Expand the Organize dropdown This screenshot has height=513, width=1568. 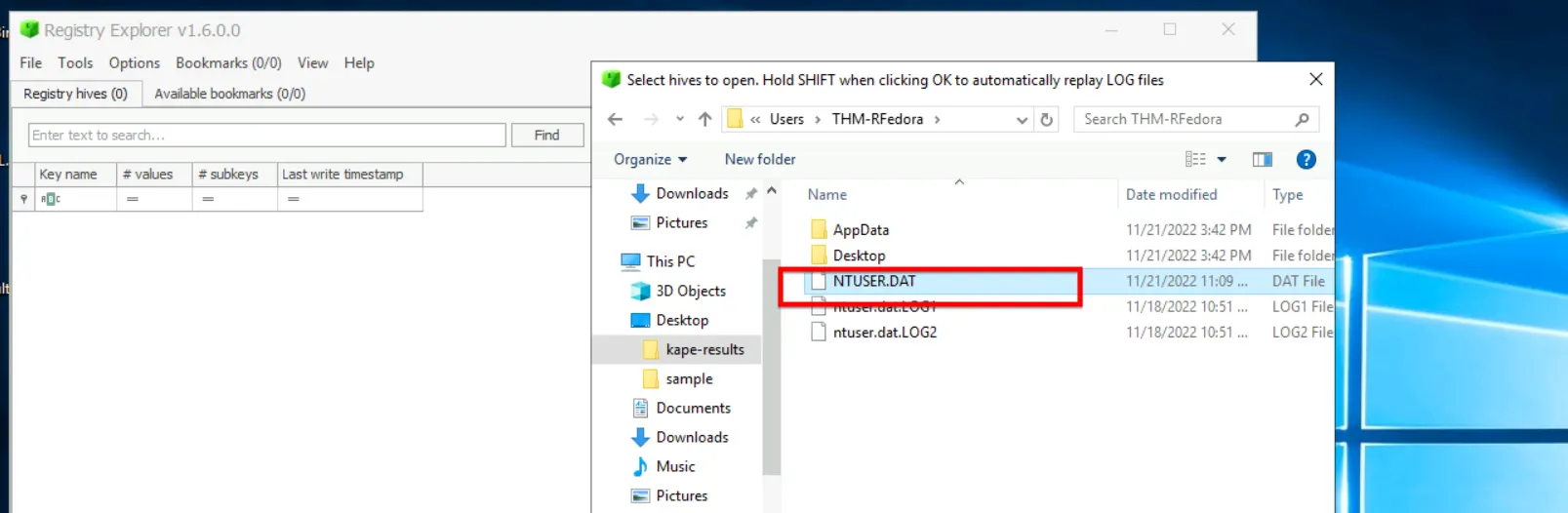click(650, 160)
